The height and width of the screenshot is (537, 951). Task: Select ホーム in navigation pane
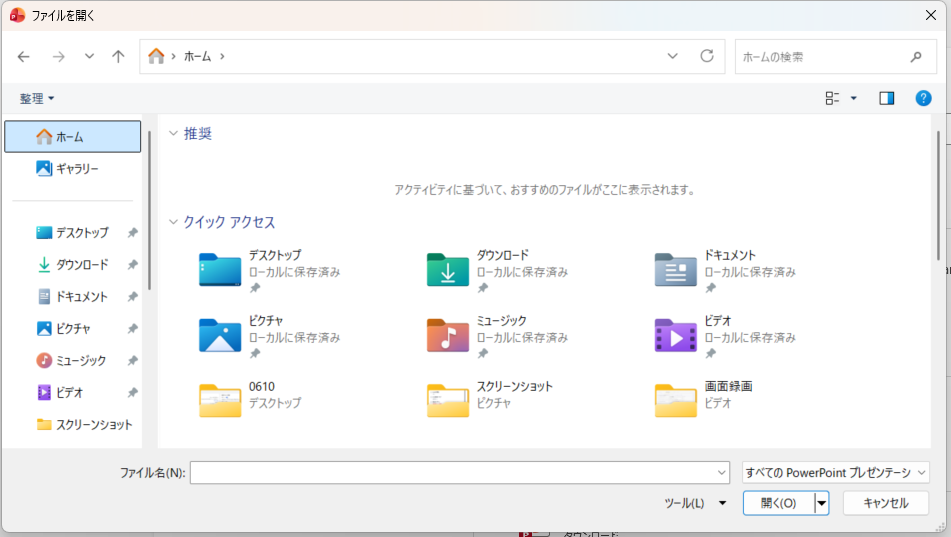[x=73, y=137]
